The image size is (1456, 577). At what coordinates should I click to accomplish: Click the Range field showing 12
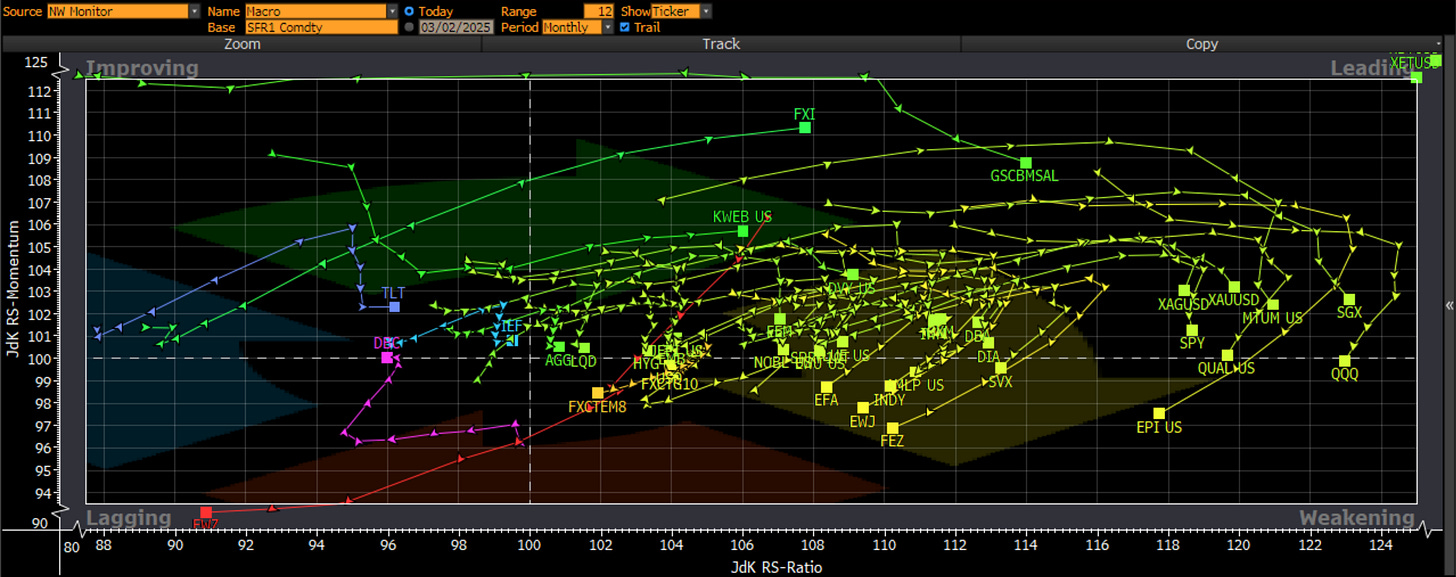(x=599, y=11)
